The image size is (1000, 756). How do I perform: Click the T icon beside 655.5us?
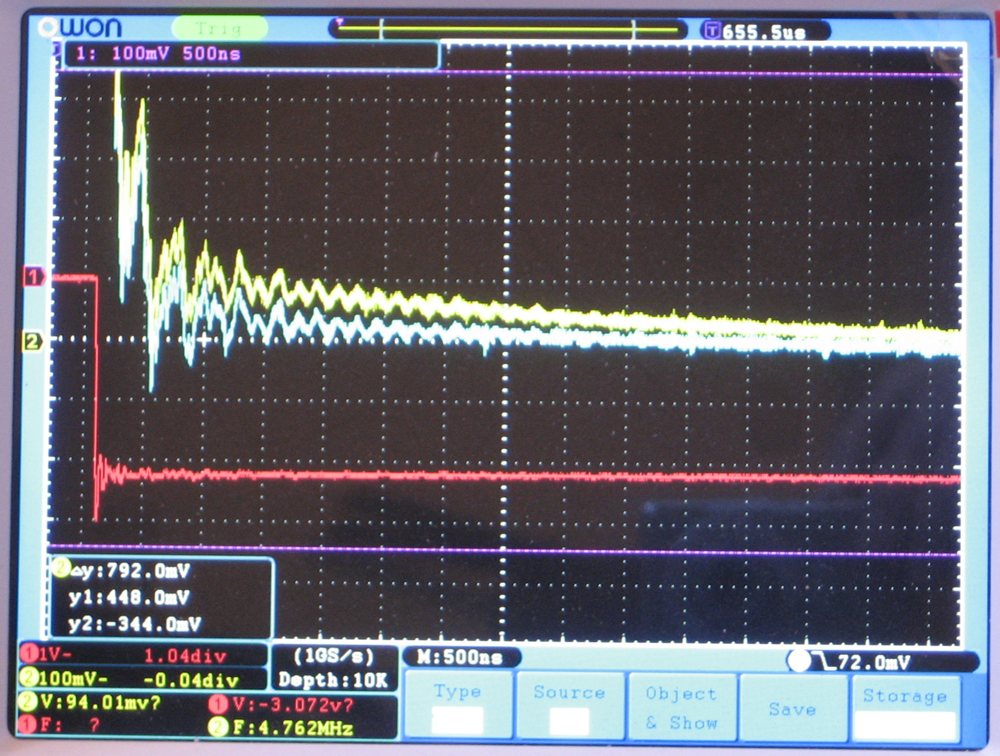click(x=712, y=31)
